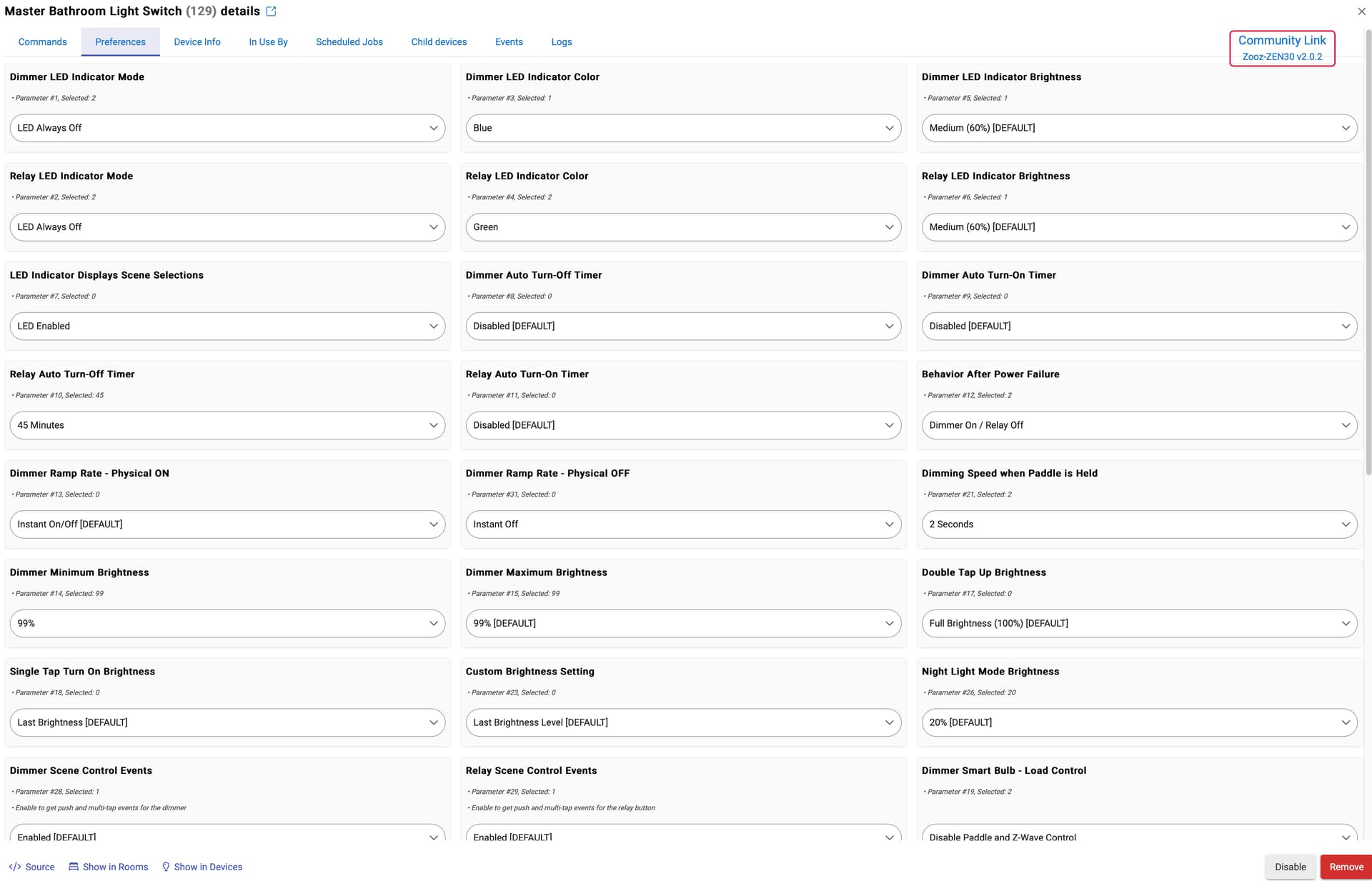Click the dimmer push events description text

pos(101,808)
